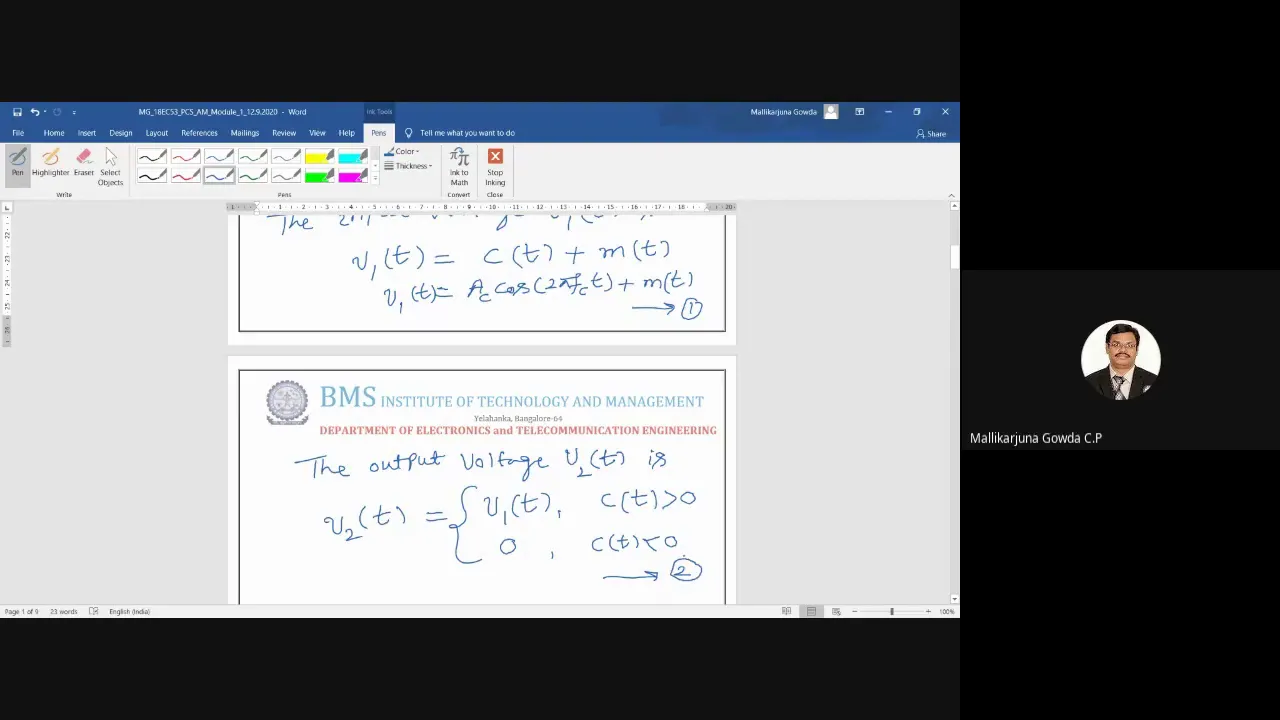Switch to Read Mode view

pyautogui.click(x=787, y=611)
